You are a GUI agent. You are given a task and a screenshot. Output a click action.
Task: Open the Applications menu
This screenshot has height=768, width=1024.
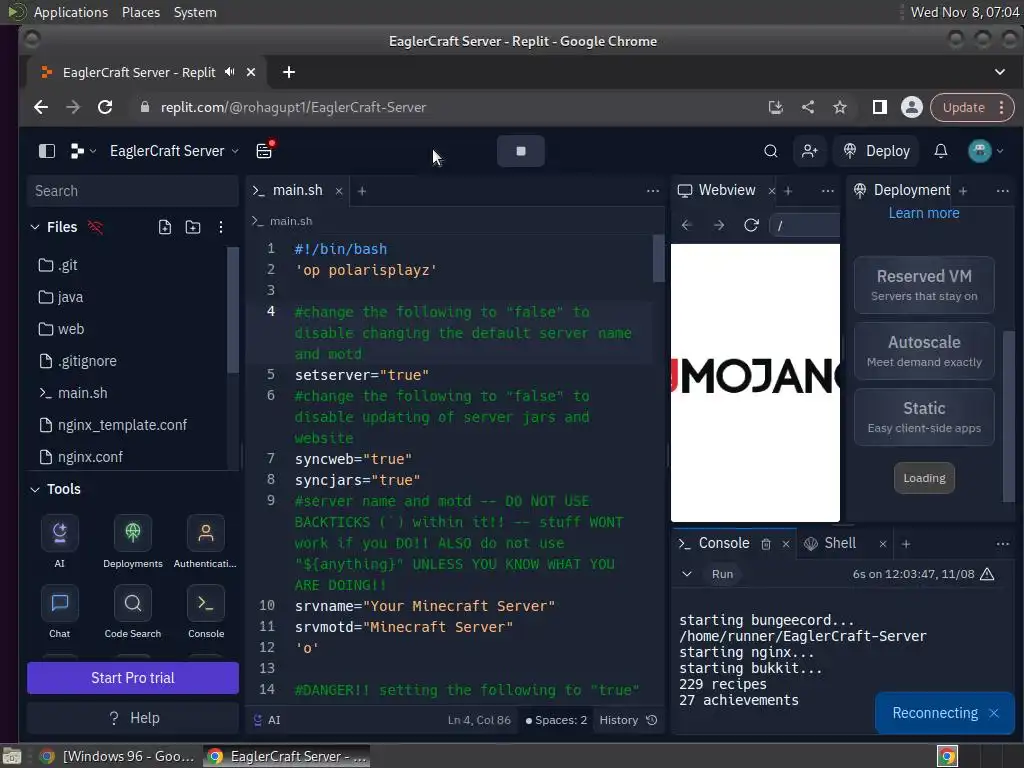point(71,12)
